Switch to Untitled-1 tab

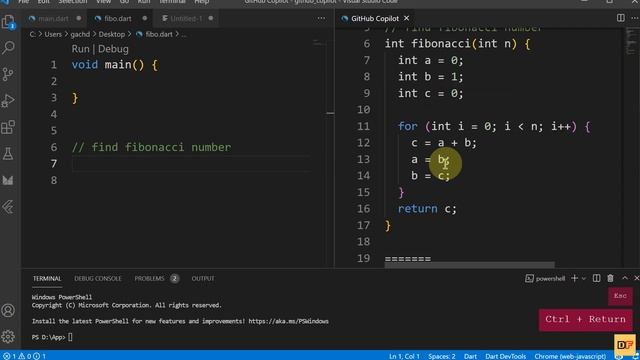tap(186, 18)
